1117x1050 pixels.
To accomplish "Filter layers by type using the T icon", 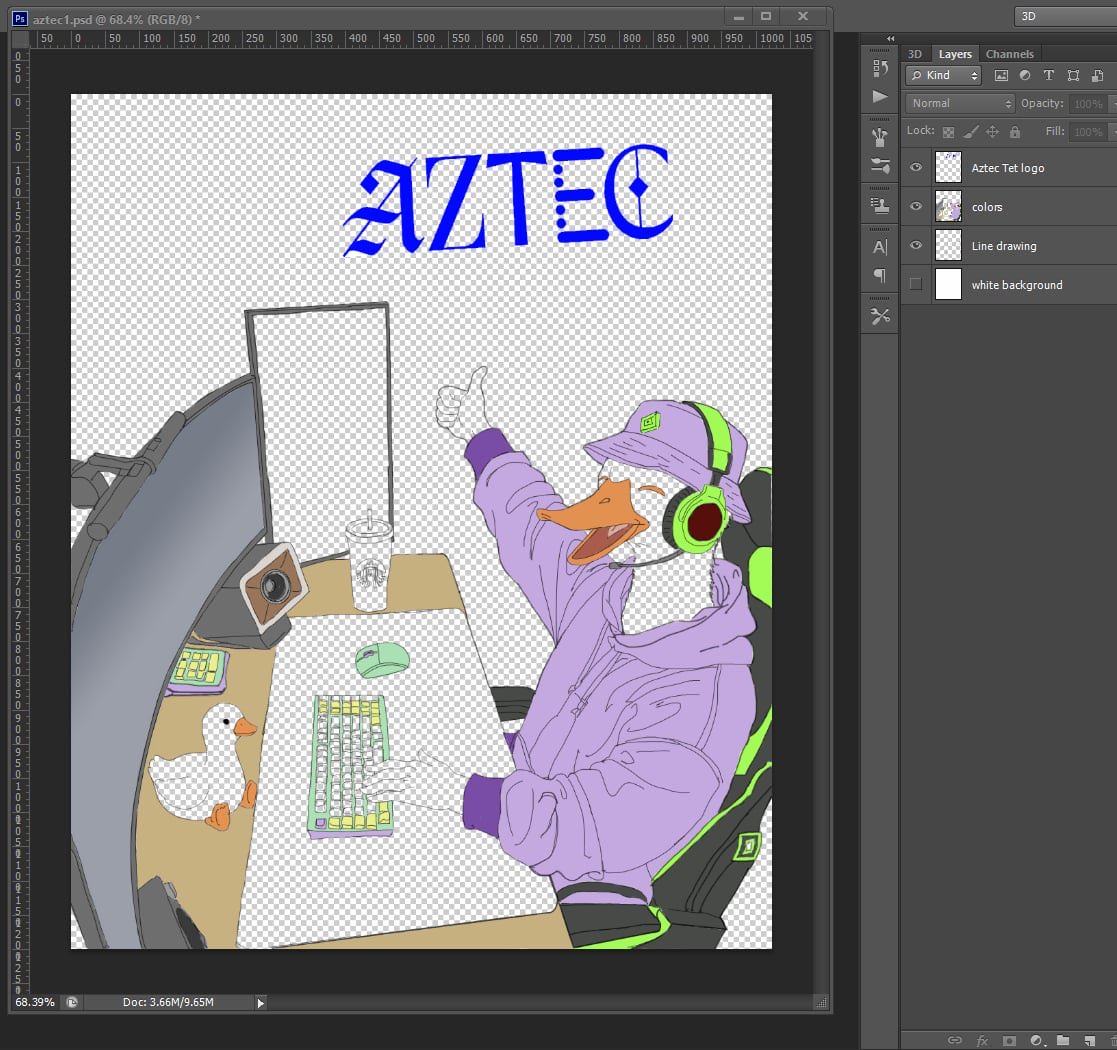I will [x=1049, y=75].
